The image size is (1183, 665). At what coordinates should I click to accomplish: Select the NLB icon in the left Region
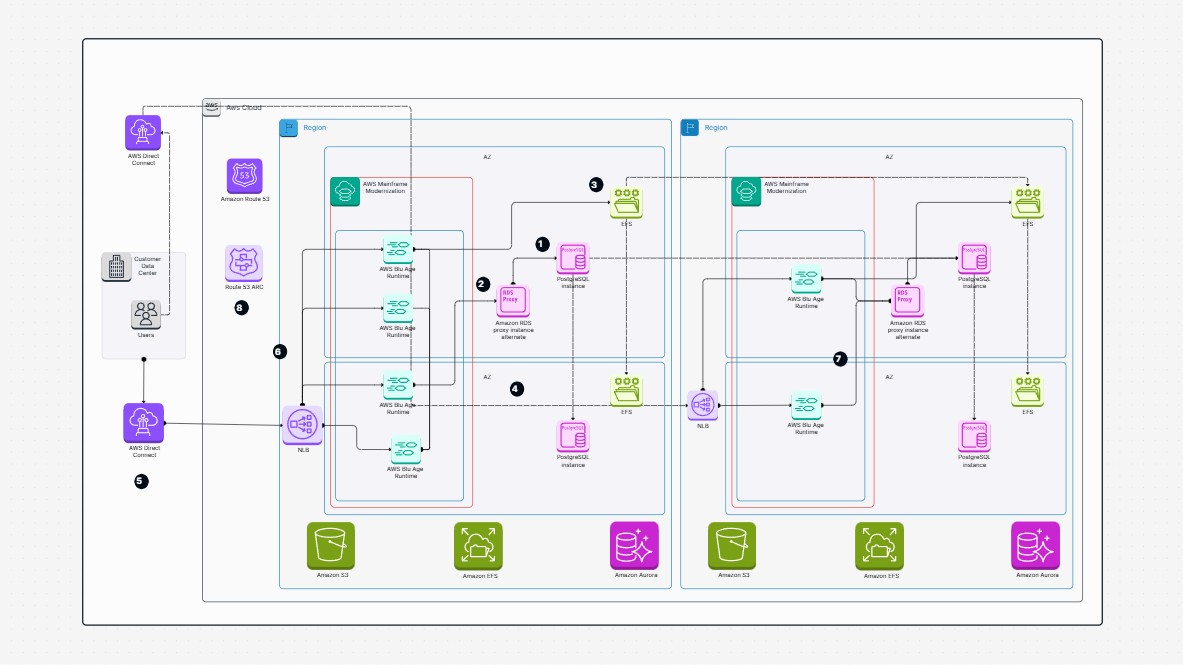(x=303, y=426)
